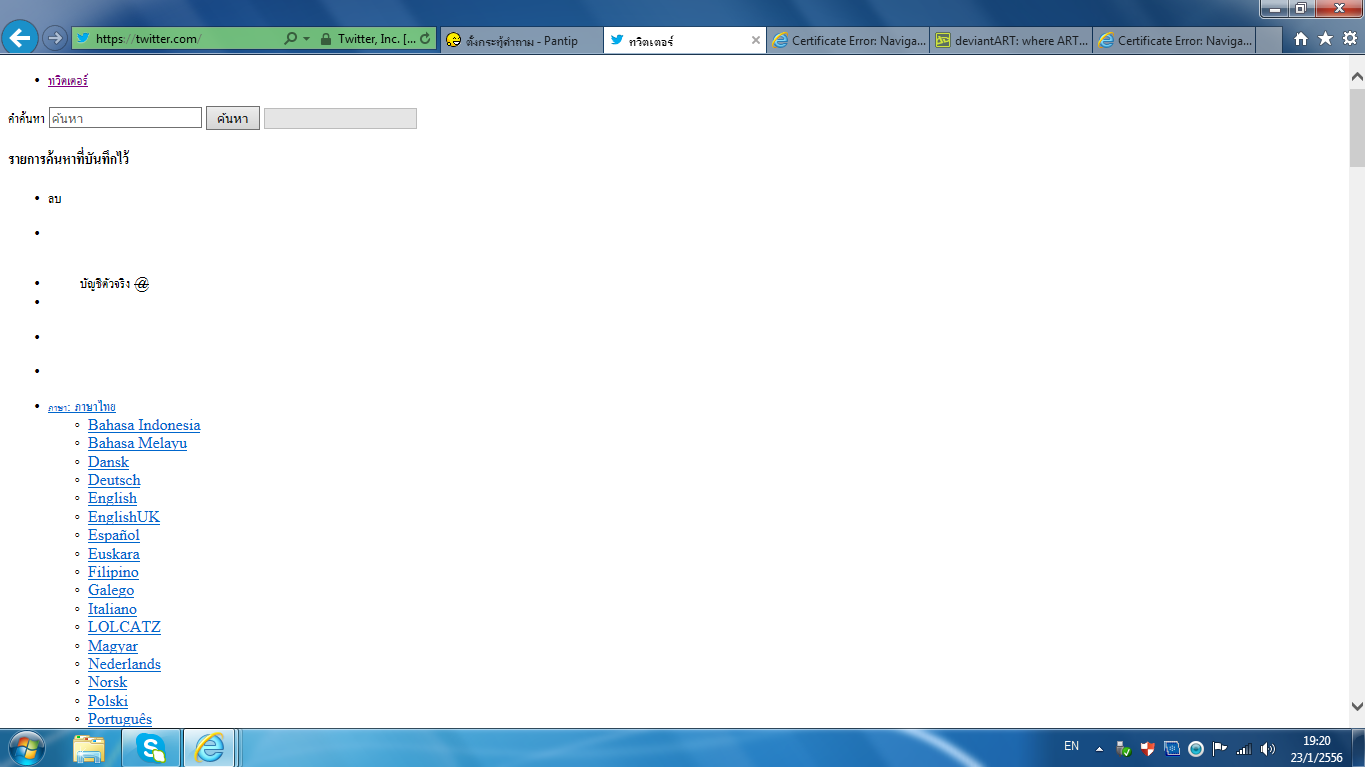Click the ลบ list item
The image size is (1365, 767).
coord(55,199)
